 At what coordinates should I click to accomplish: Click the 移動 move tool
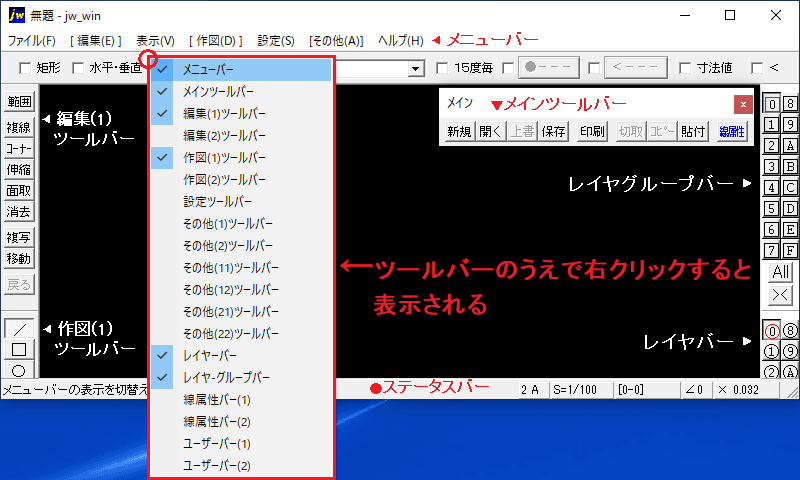coord(19,258)
